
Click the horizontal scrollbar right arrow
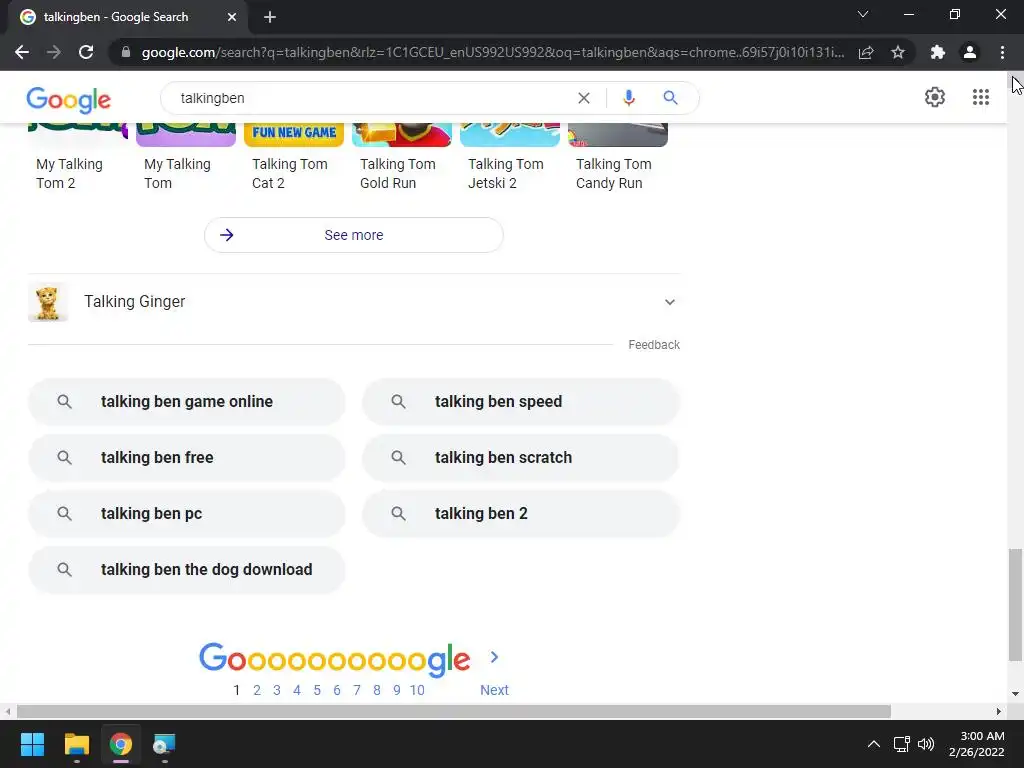(x=999, y=711)
